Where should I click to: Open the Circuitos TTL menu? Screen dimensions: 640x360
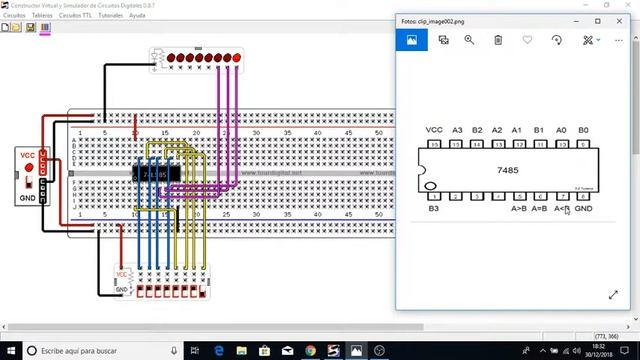75,15
